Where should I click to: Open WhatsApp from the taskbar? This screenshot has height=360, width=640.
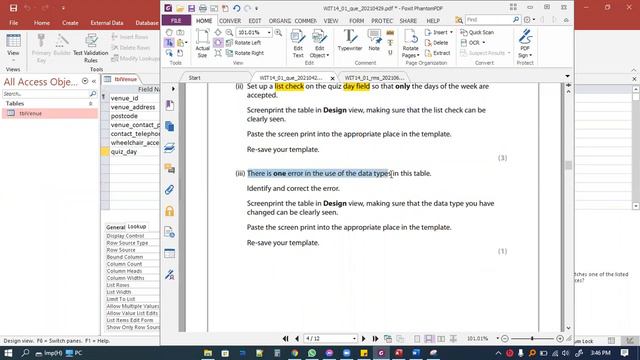tap(312, 353)
